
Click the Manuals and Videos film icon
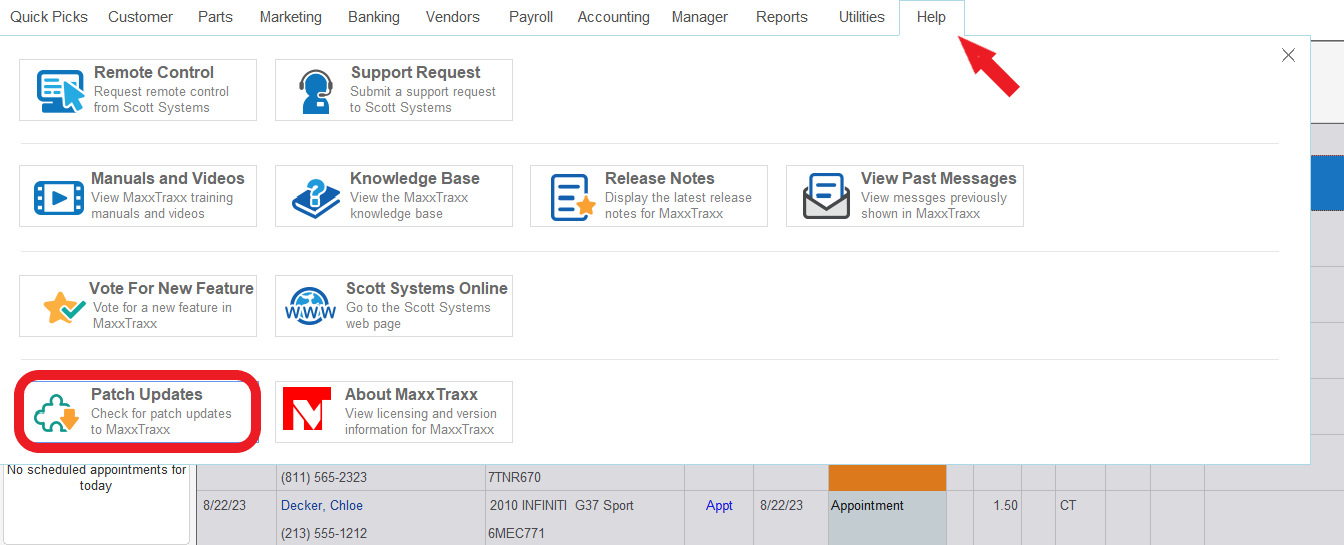[59, 198]
